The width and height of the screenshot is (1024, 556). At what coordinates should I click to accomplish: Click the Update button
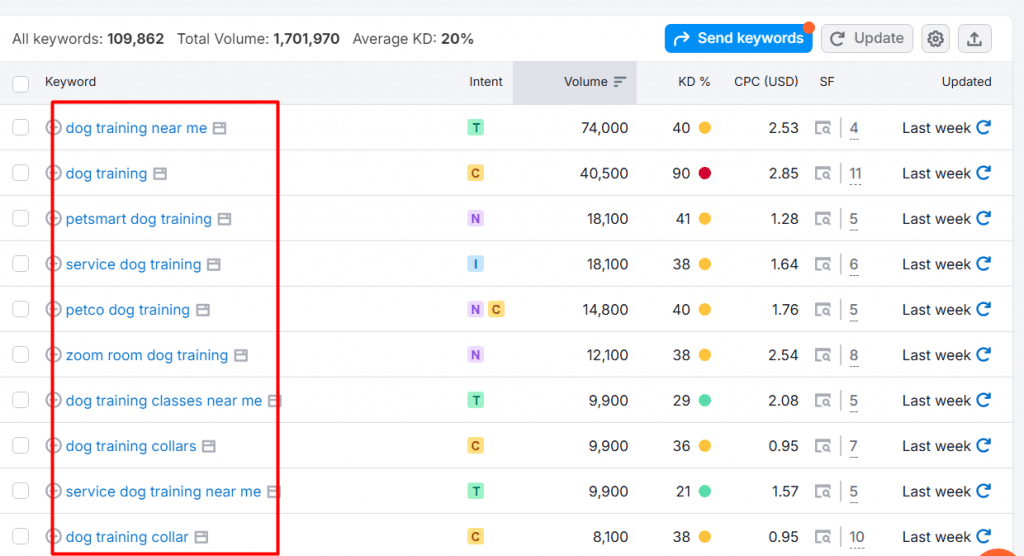[867, 39]
